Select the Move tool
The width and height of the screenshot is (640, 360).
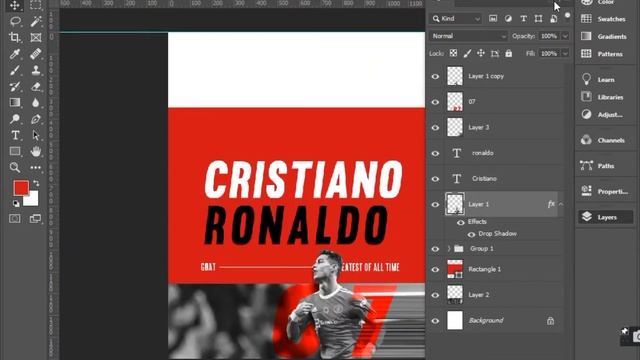pyautogui.click(x=15, y=5)
